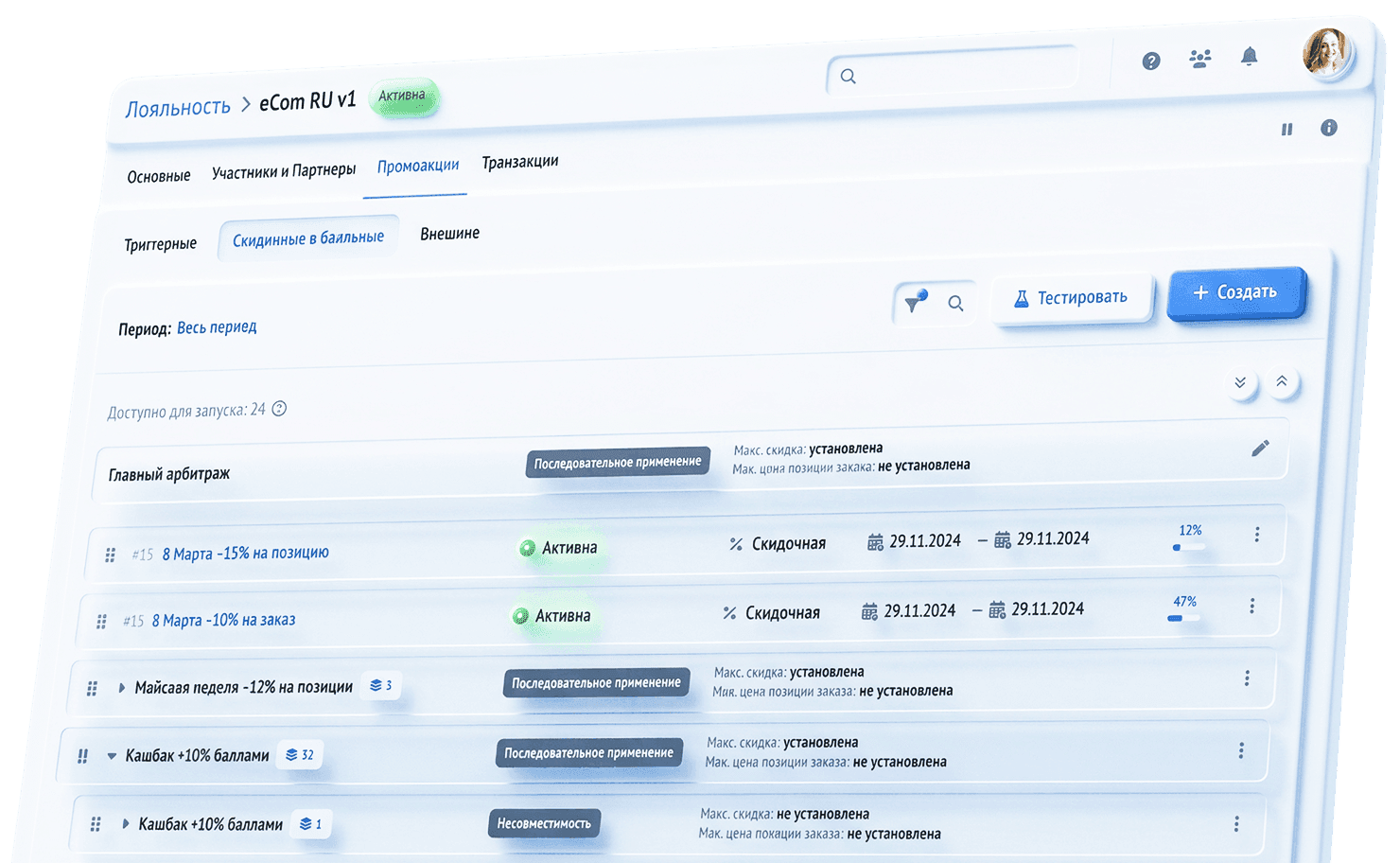Switch to the Транзакции tab

click(x=519, y=163)
